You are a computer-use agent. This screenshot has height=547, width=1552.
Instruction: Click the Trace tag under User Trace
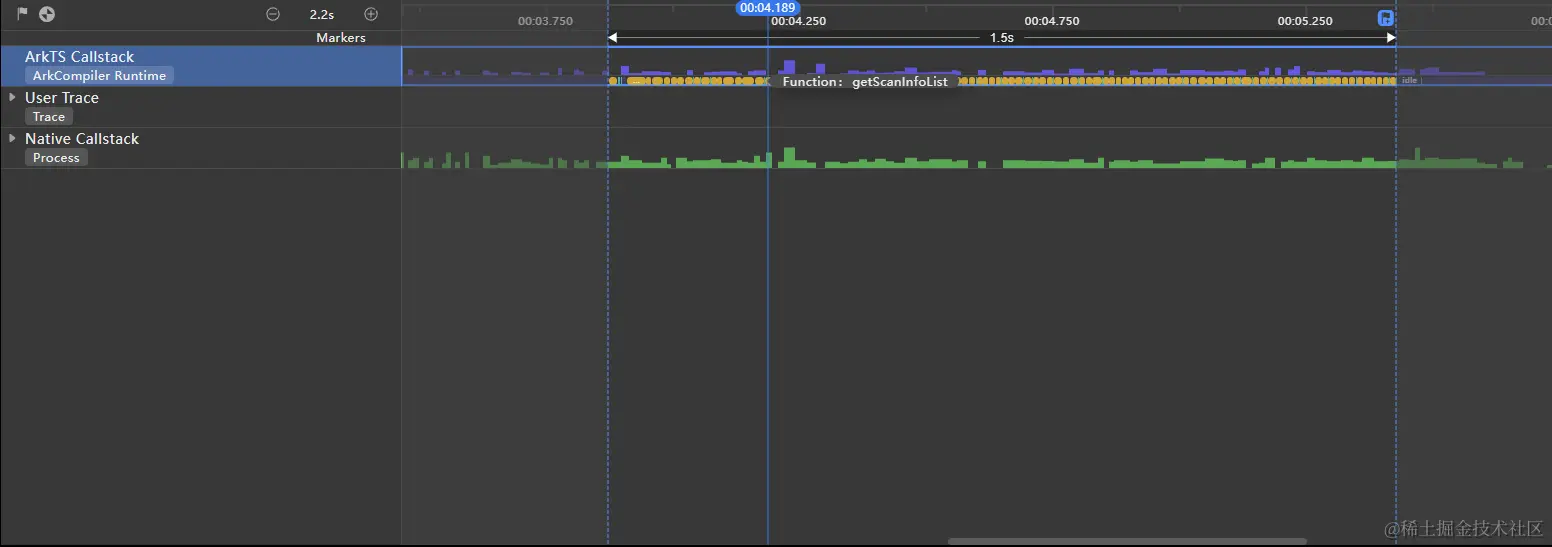[x=48, y=117]
